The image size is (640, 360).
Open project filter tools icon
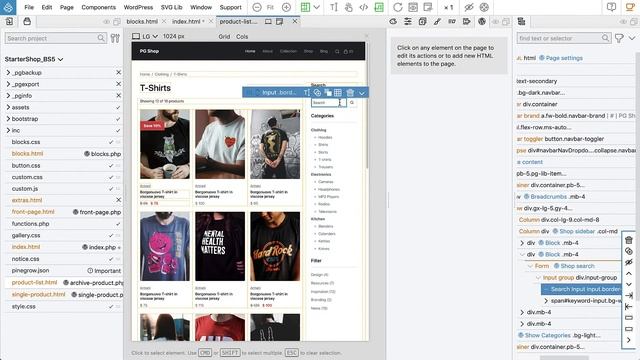click(x=115, y=38)
